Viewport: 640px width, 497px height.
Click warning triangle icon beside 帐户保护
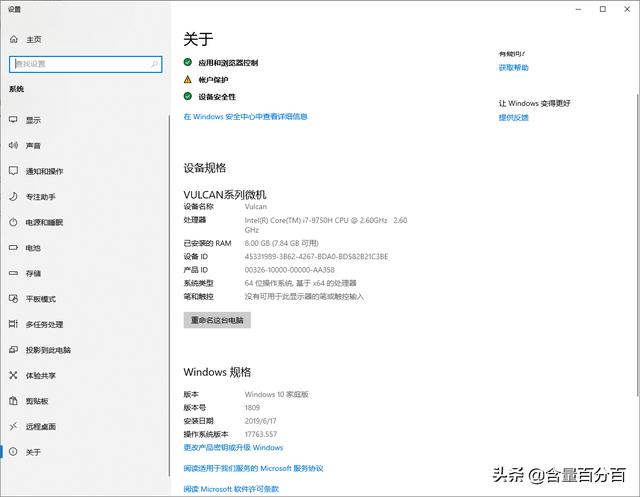click(188, 79)
